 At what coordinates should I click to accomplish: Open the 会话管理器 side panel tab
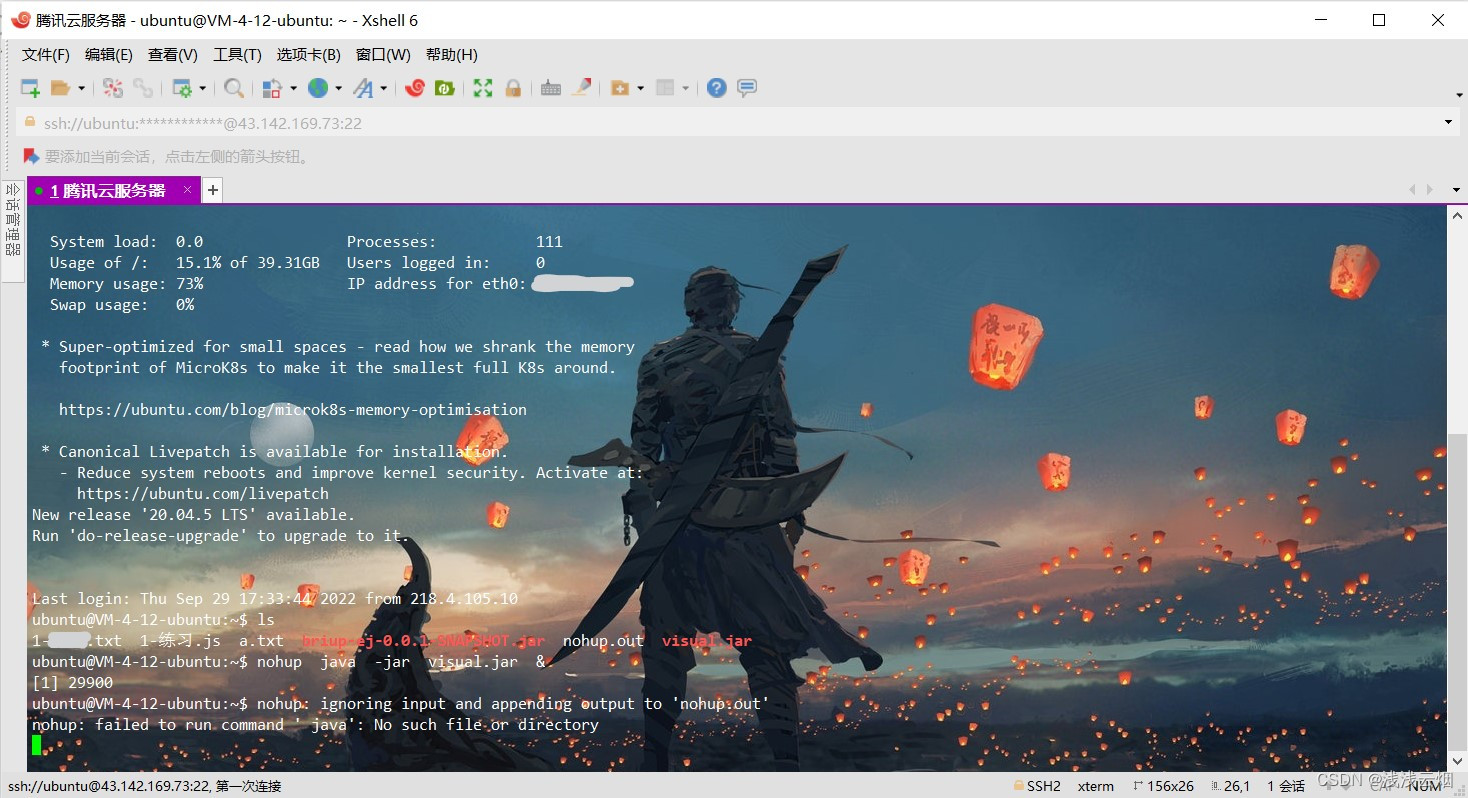point(13,229)
